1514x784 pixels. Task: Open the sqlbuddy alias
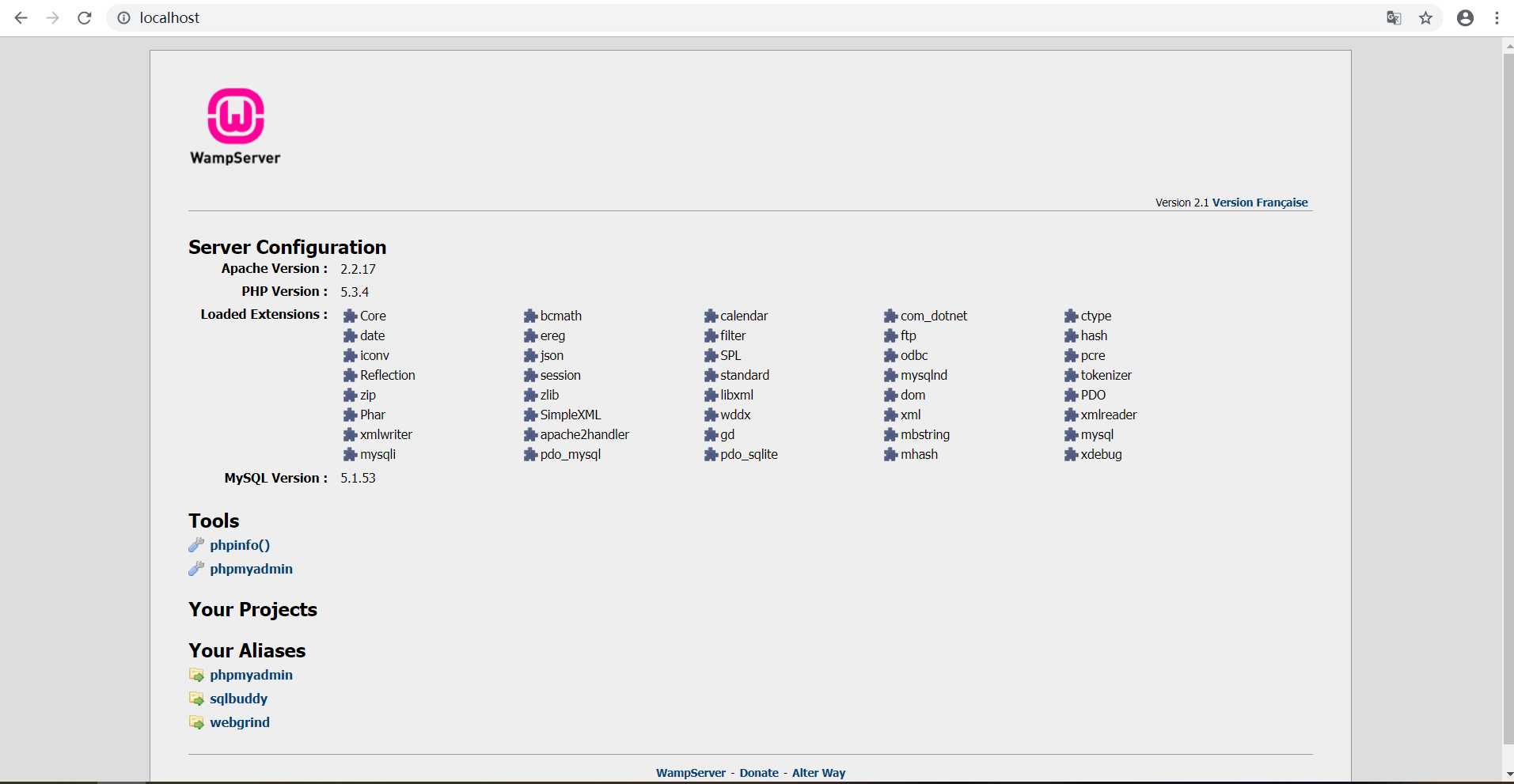click(238, 699)
